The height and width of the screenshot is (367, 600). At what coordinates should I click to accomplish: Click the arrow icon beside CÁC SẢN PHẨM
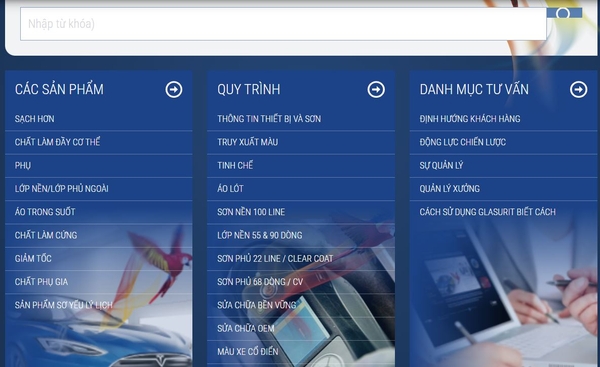coord(174,90)
